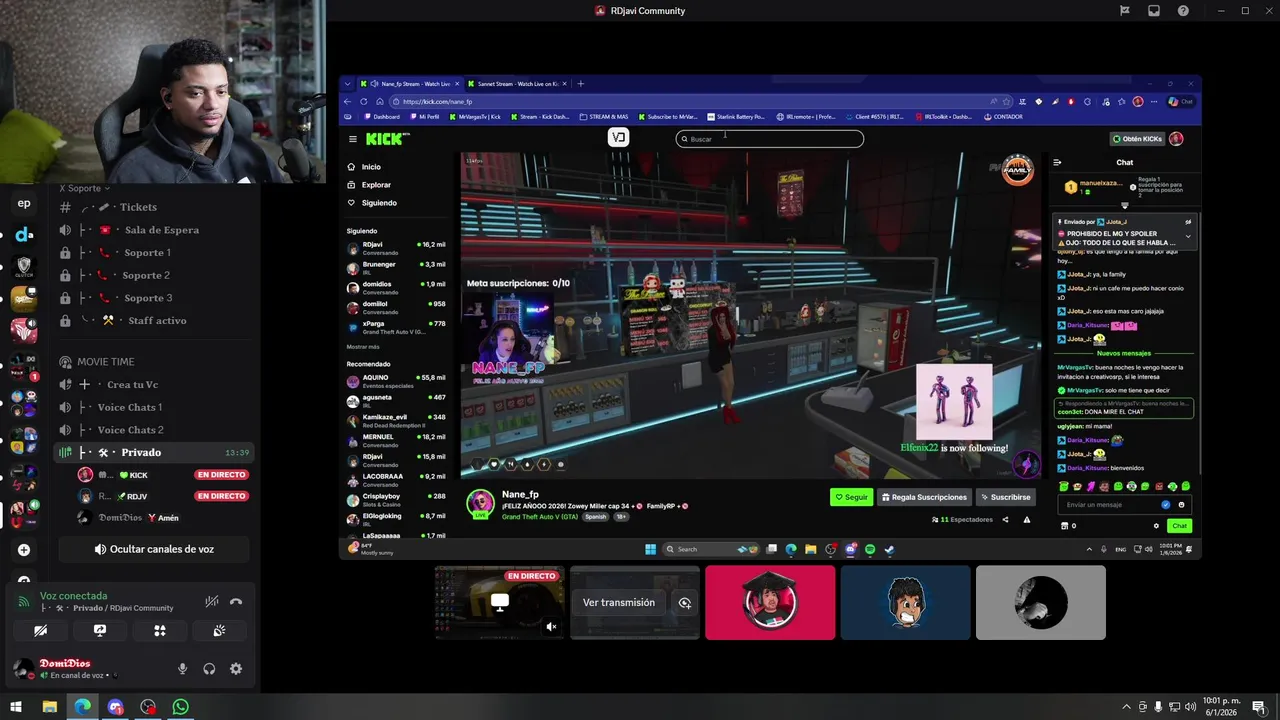
Task: Open Inicio in Kick sidebar
Action: [371, 167]
